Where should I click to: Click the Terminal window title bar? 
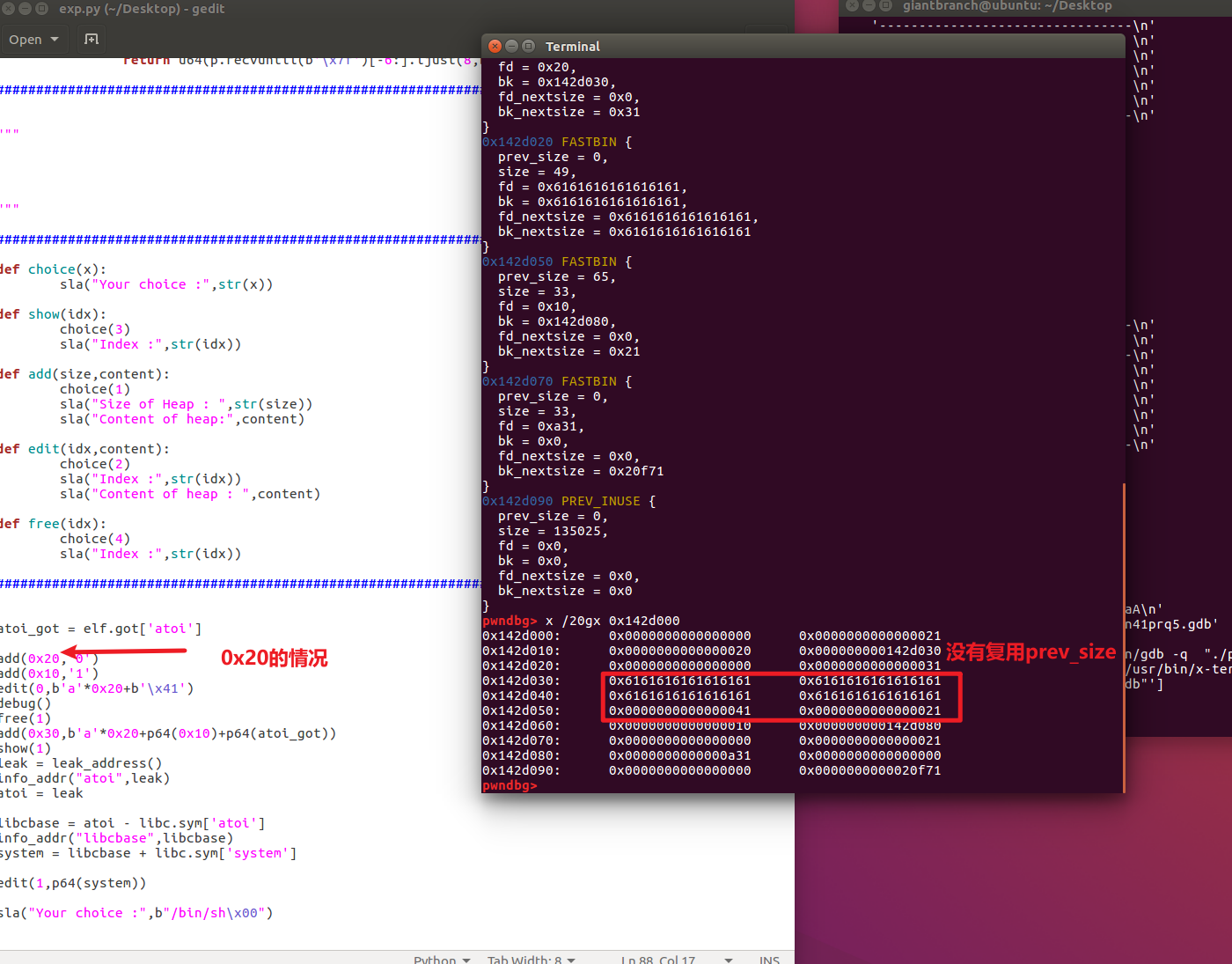tap(803, 46)
